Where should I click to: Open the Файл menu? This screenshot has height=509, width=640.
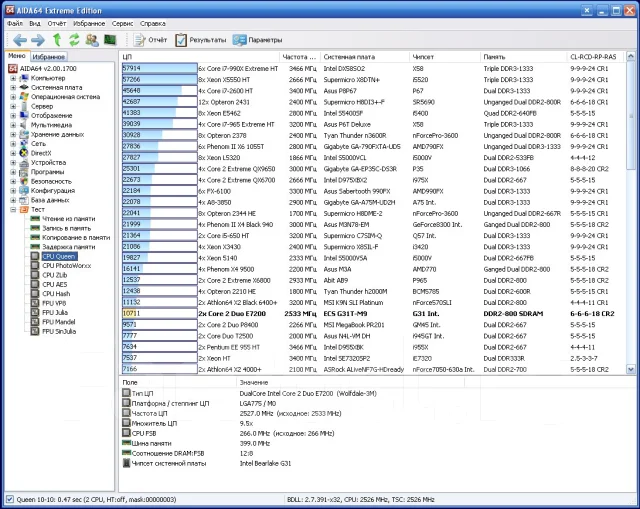[15, 24]
